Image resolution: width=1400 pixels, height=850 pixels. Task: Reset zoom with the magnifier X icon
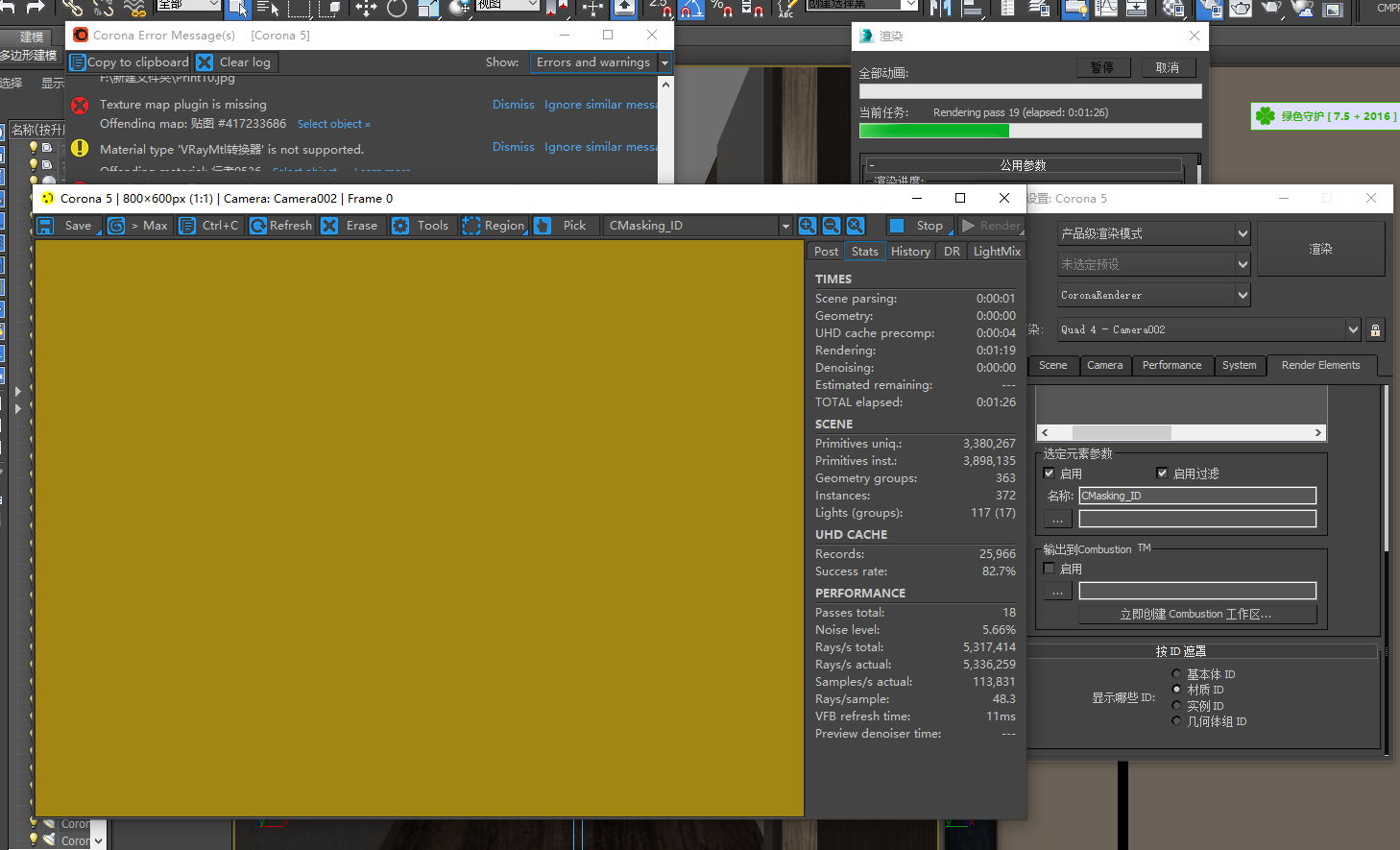click(856, 226)
